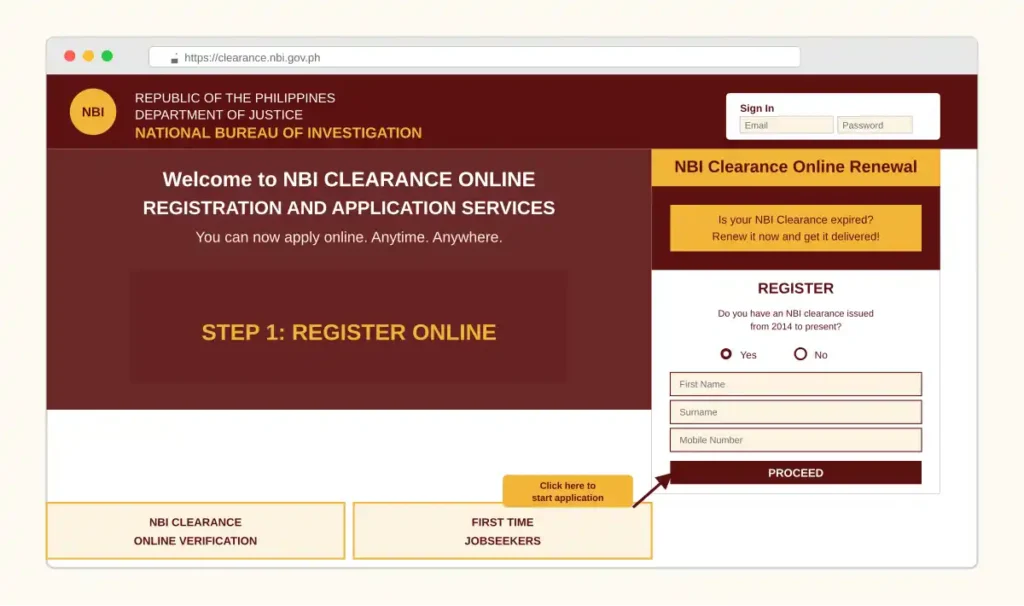Open the First Time Jobseekers option
1024x606 pixels.
[502, 531]
